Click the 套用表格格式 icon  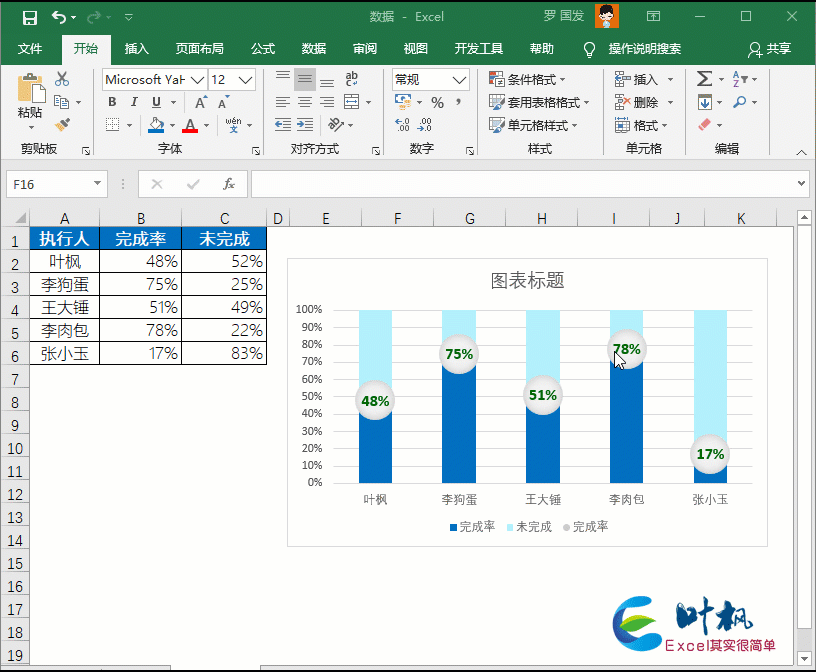[498, 101]
